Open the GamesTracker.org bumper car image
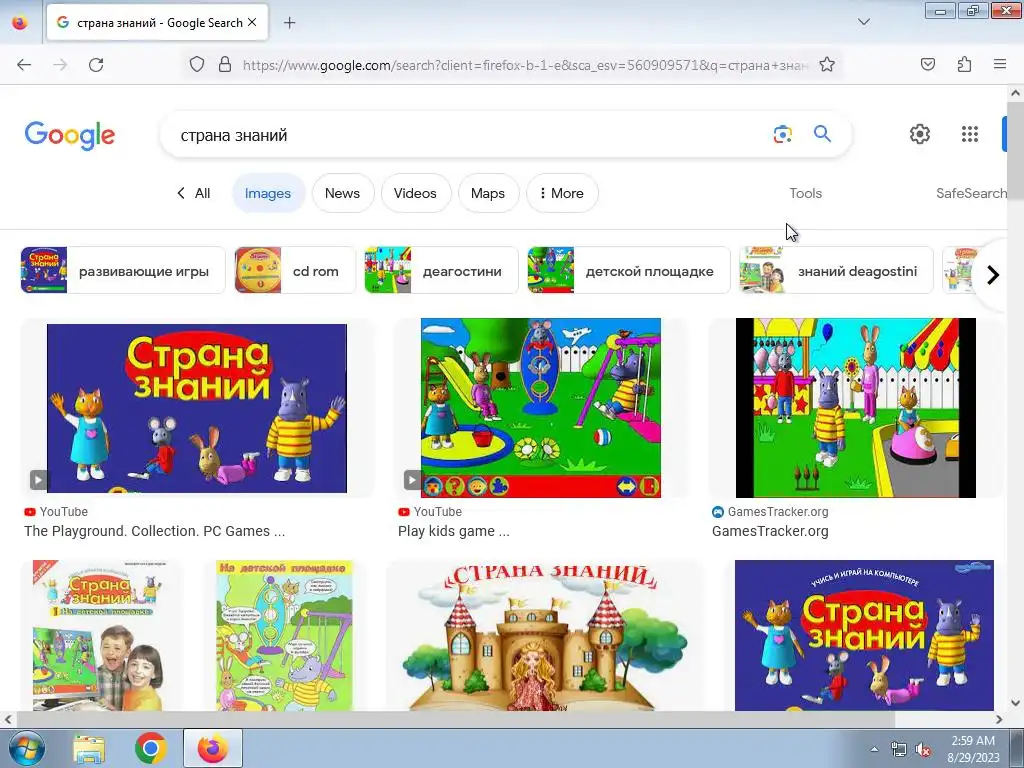Screen dimensions: 1024x768 (x=856, y=408)
